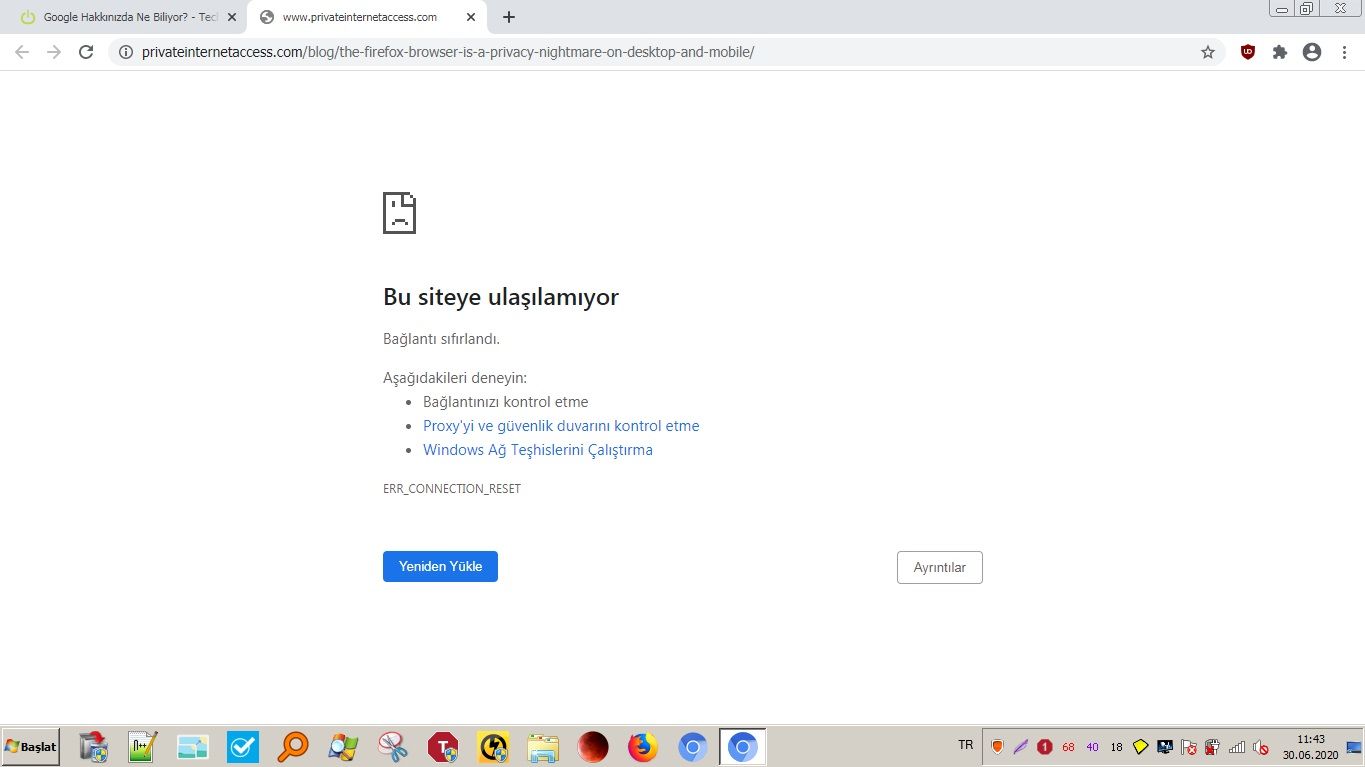
Task: Launch the Snipping Tool scissors icon
Action: point(393,747)
